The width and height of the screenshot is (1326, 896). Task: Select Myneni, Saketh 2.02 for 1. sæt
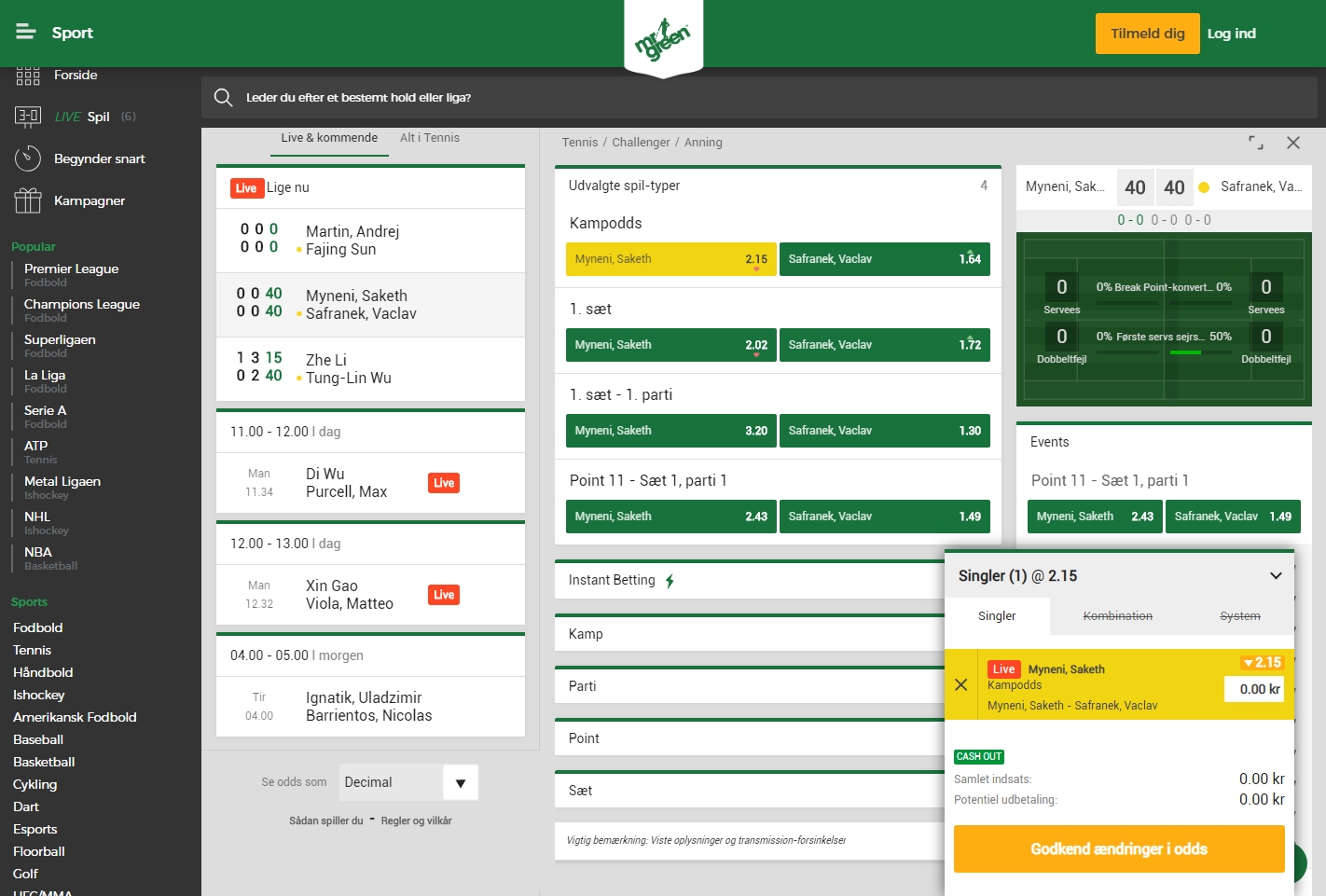click(670, 345)
